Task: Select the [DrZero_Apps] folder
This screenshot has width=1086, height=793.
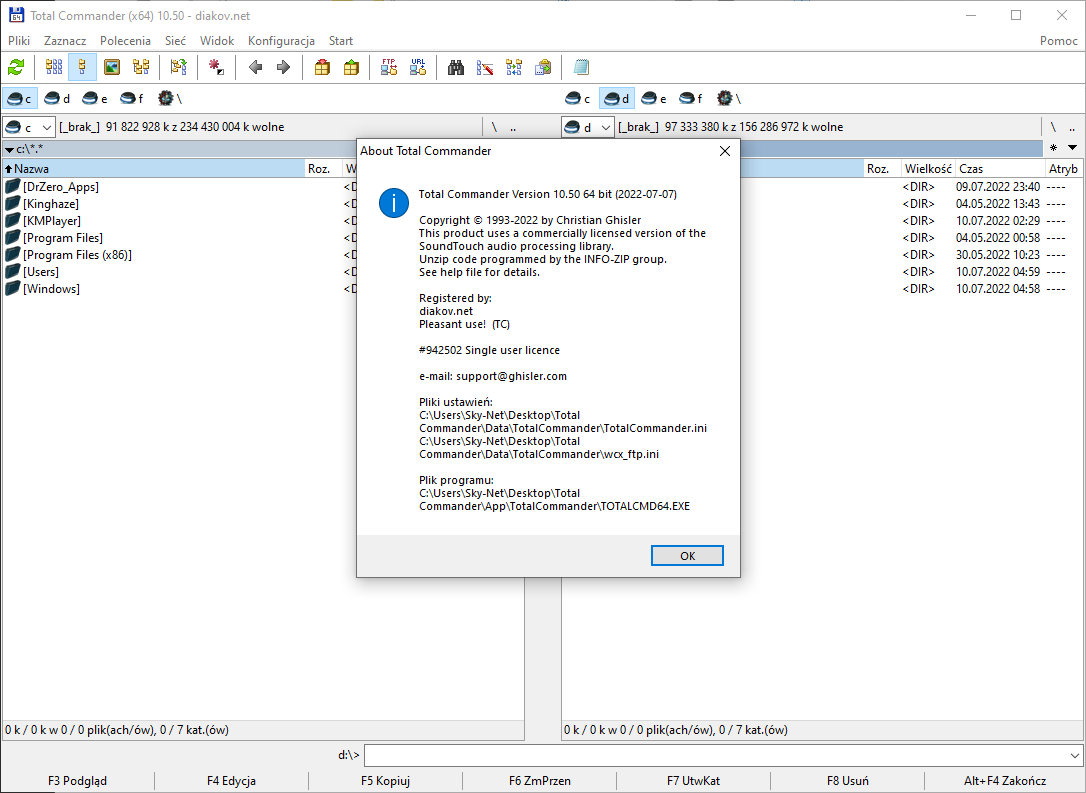Action: (x=61, y=187)
